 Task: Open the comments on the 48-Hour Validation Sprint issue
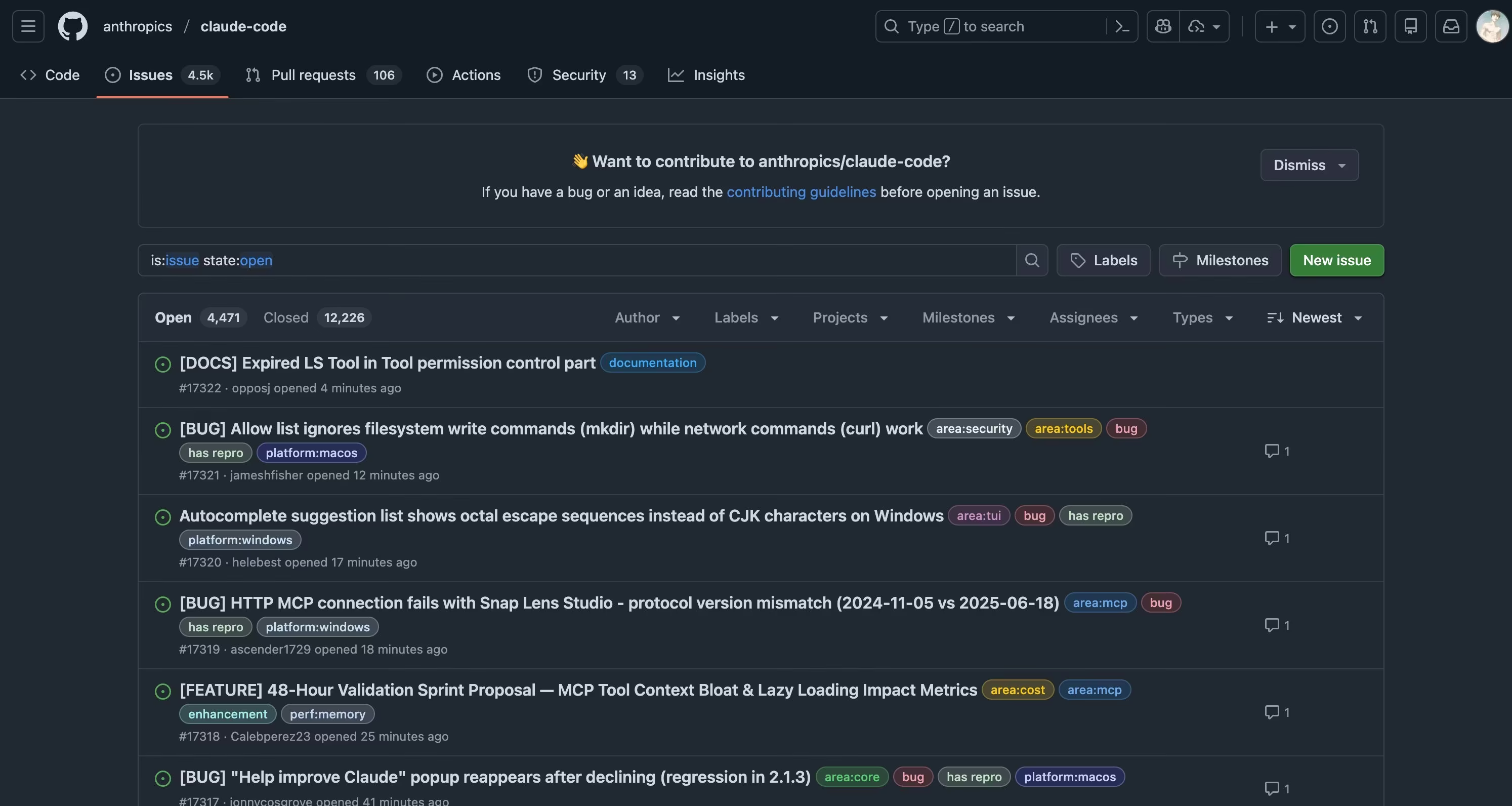point(1277,712)
